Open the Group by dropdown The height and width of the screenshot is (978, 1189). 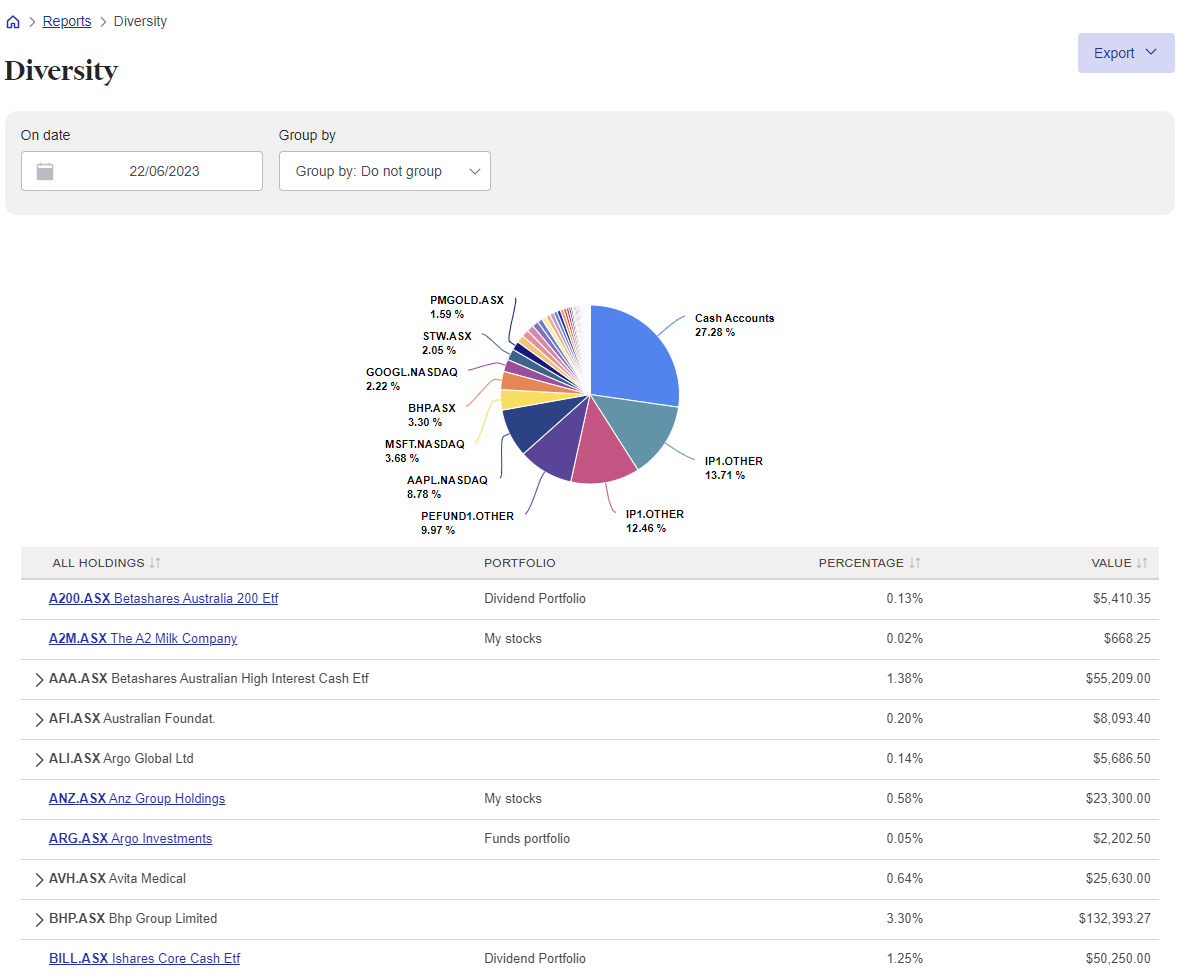click(384, 170)
